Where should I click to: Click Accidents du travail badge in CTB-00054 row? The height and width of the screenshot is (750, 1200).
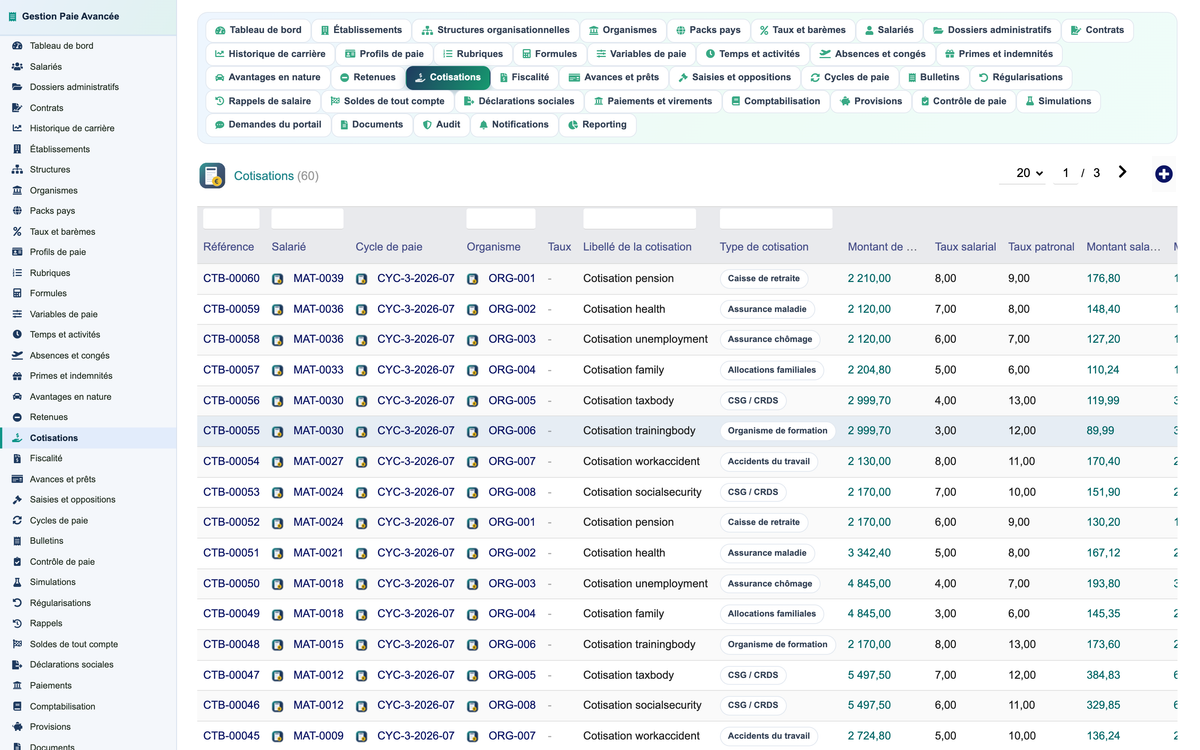point(769,462)
